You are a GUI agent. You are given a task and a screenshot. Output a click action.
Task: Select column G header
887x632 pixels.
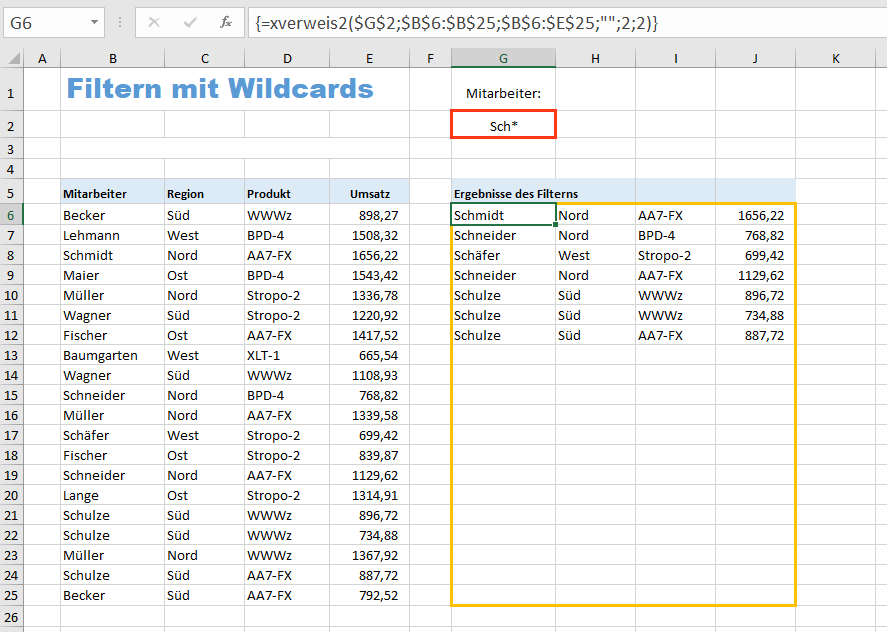point(503,58)
